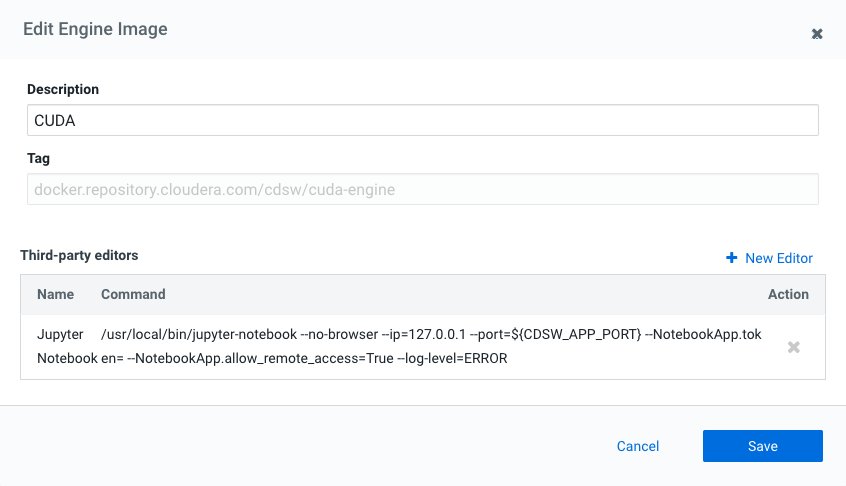Click the Description label

click(x=63, y=89)
